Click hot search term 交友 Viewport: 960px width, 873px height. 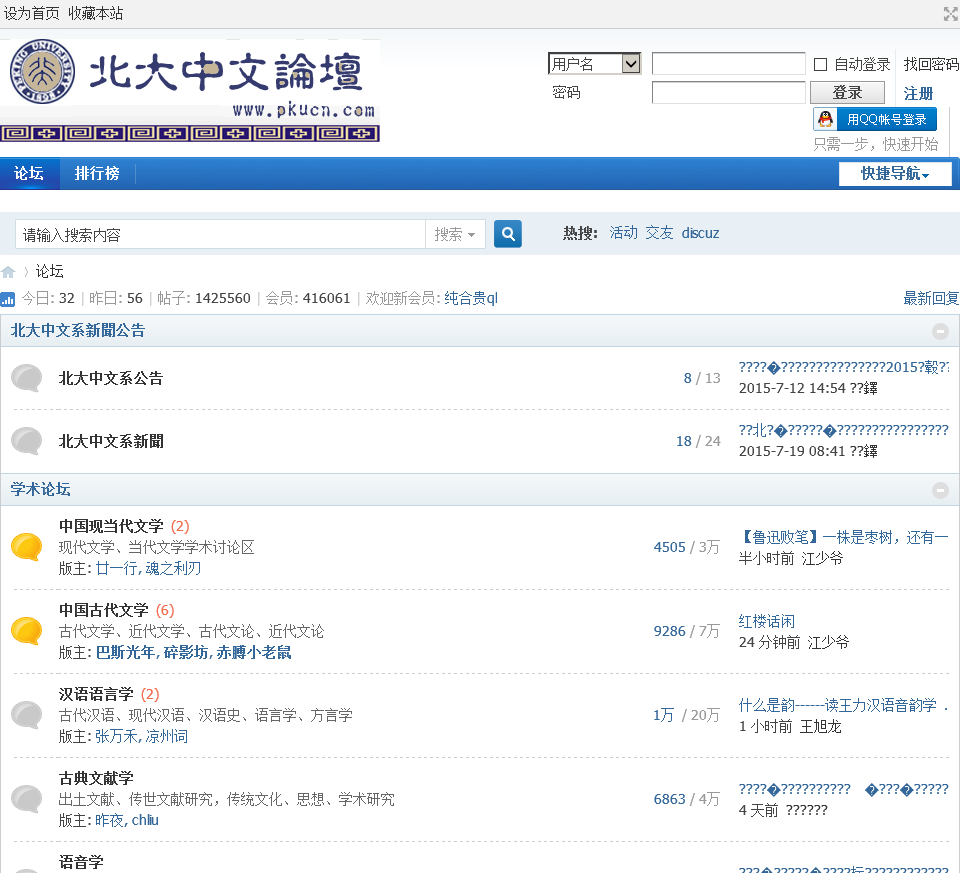(659, 233)
